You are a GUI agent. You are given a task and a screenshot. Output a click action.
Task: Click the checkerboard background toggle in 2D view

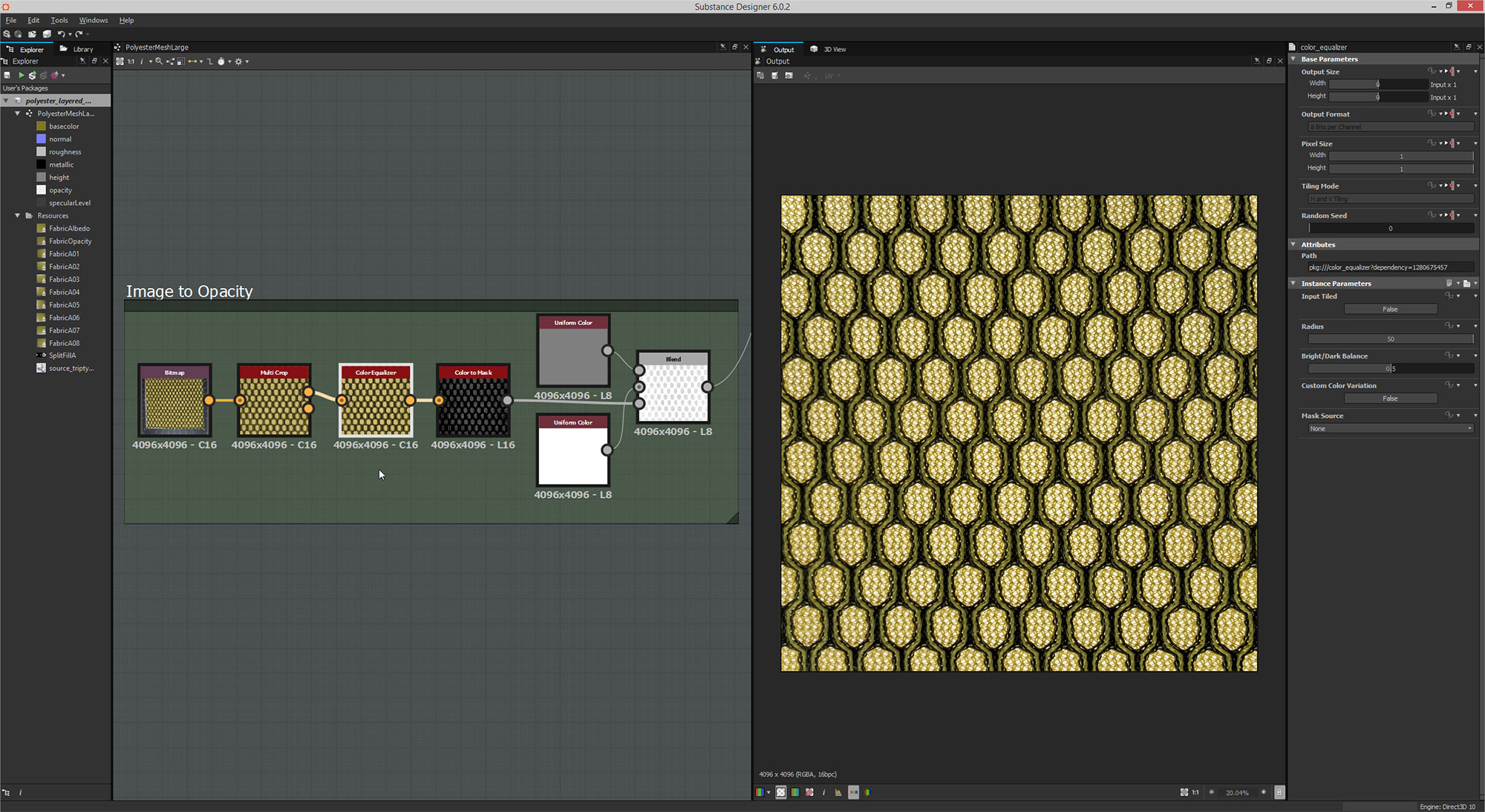click(781, 792)
